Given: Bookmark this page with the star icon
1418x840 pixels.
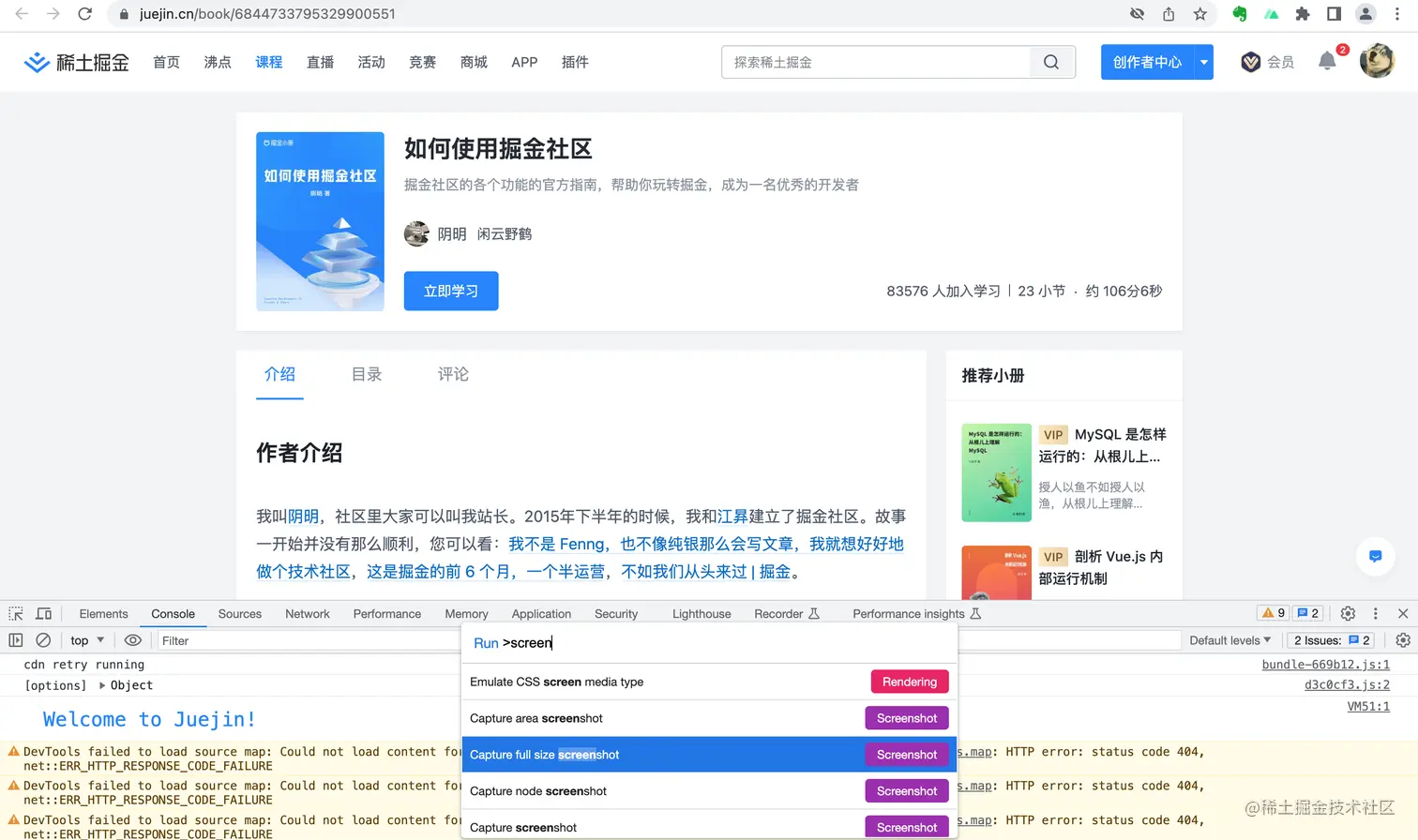Looking at the screenshot, I should pos(1200,14).
